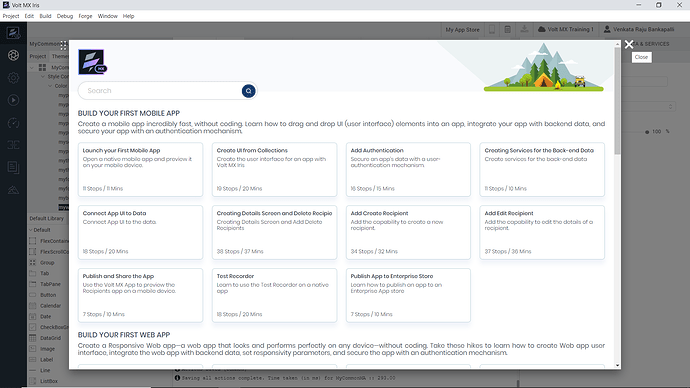Open the Connect App UI to Data hike
Screen dimensions: 690x388
140,232
